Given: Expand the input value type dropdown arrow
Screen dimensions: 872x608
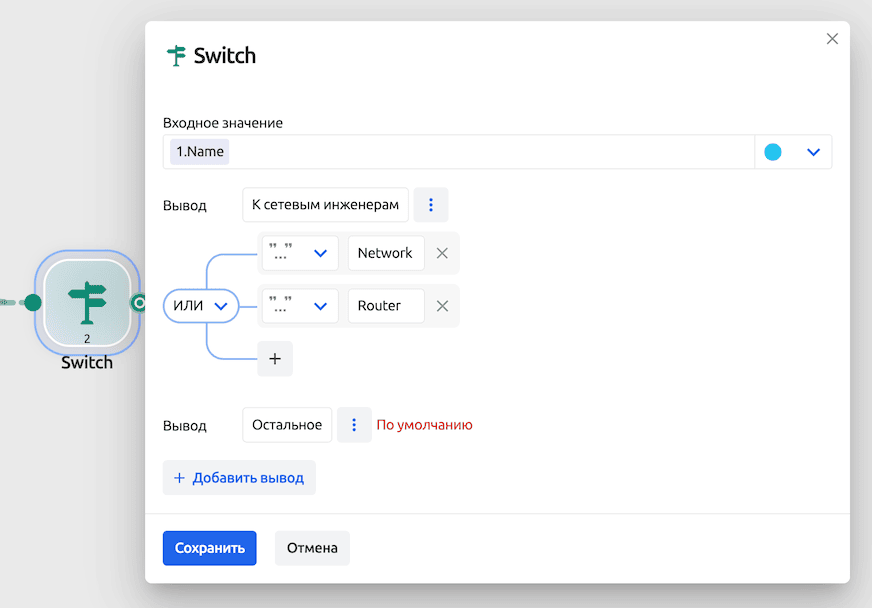Looking at the screenshot, I should point(813,152).
